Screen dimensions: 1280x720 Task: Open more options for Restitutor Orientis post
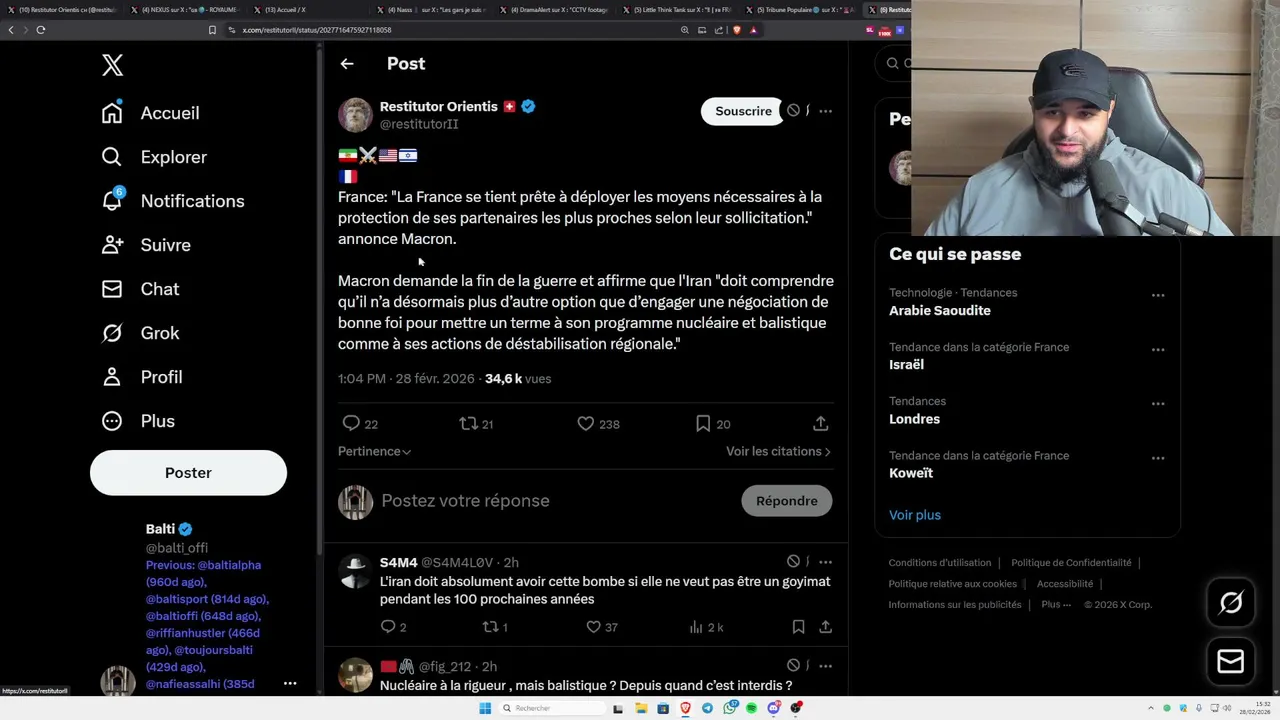[x=825, y=111]
